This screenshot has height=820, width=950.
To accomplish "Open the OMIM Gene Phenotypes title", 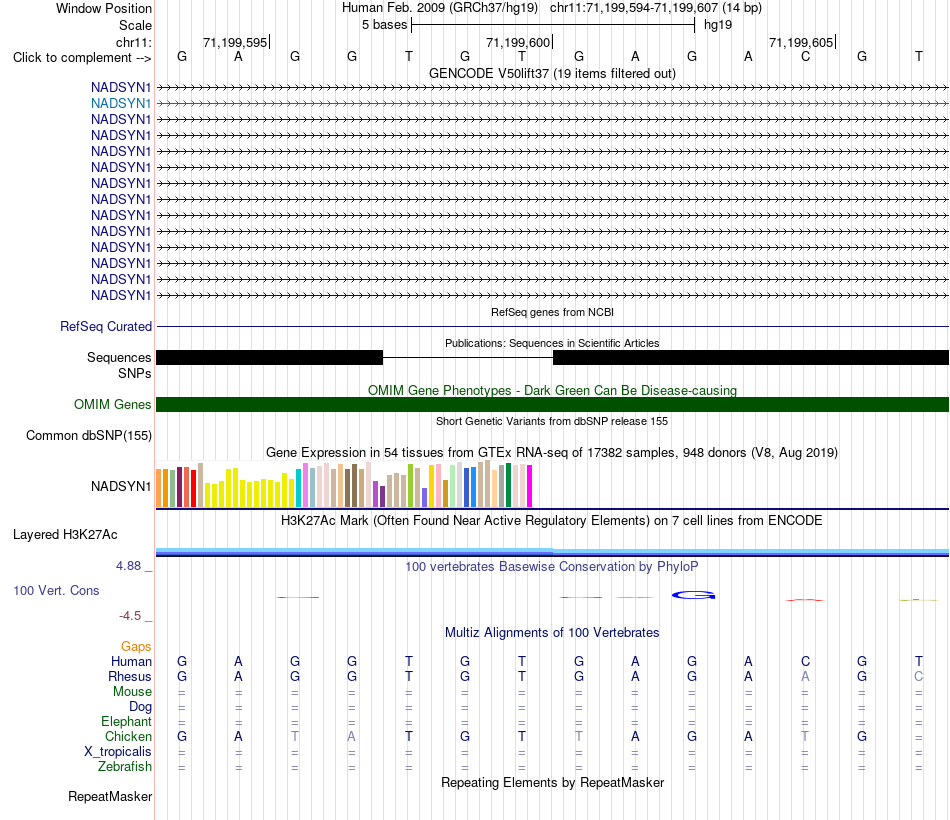I will [x=552, y=390].
